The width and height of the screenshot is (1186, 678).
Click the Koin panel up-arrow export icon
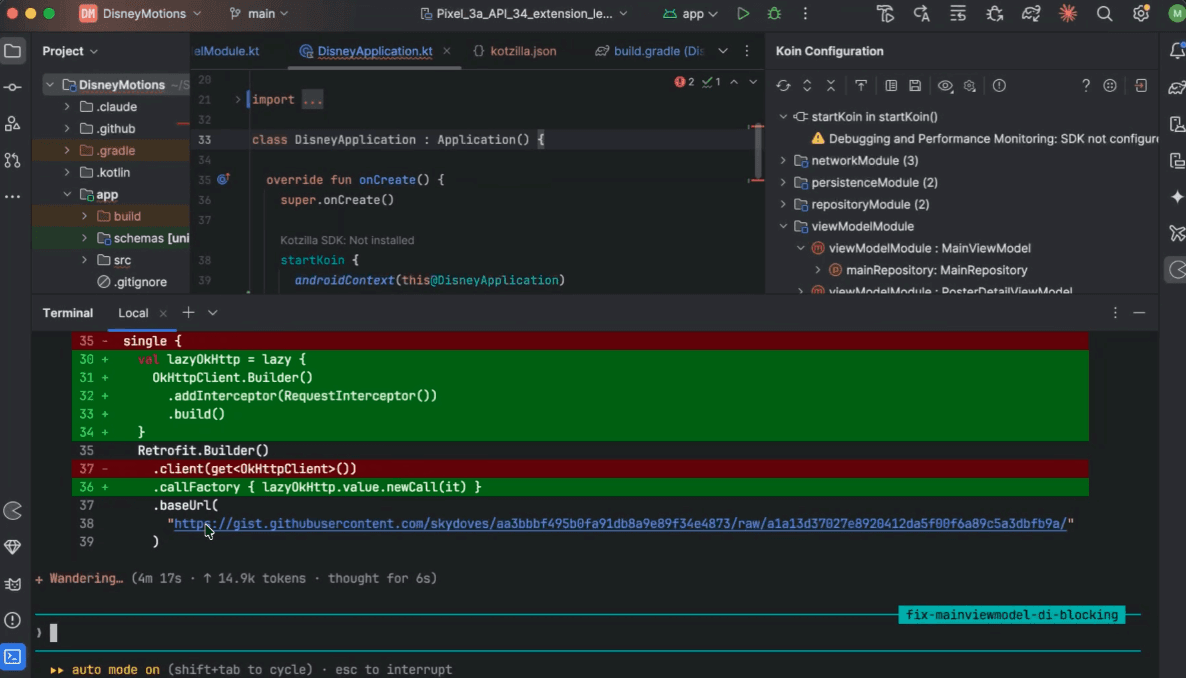(x=861, y=86)
